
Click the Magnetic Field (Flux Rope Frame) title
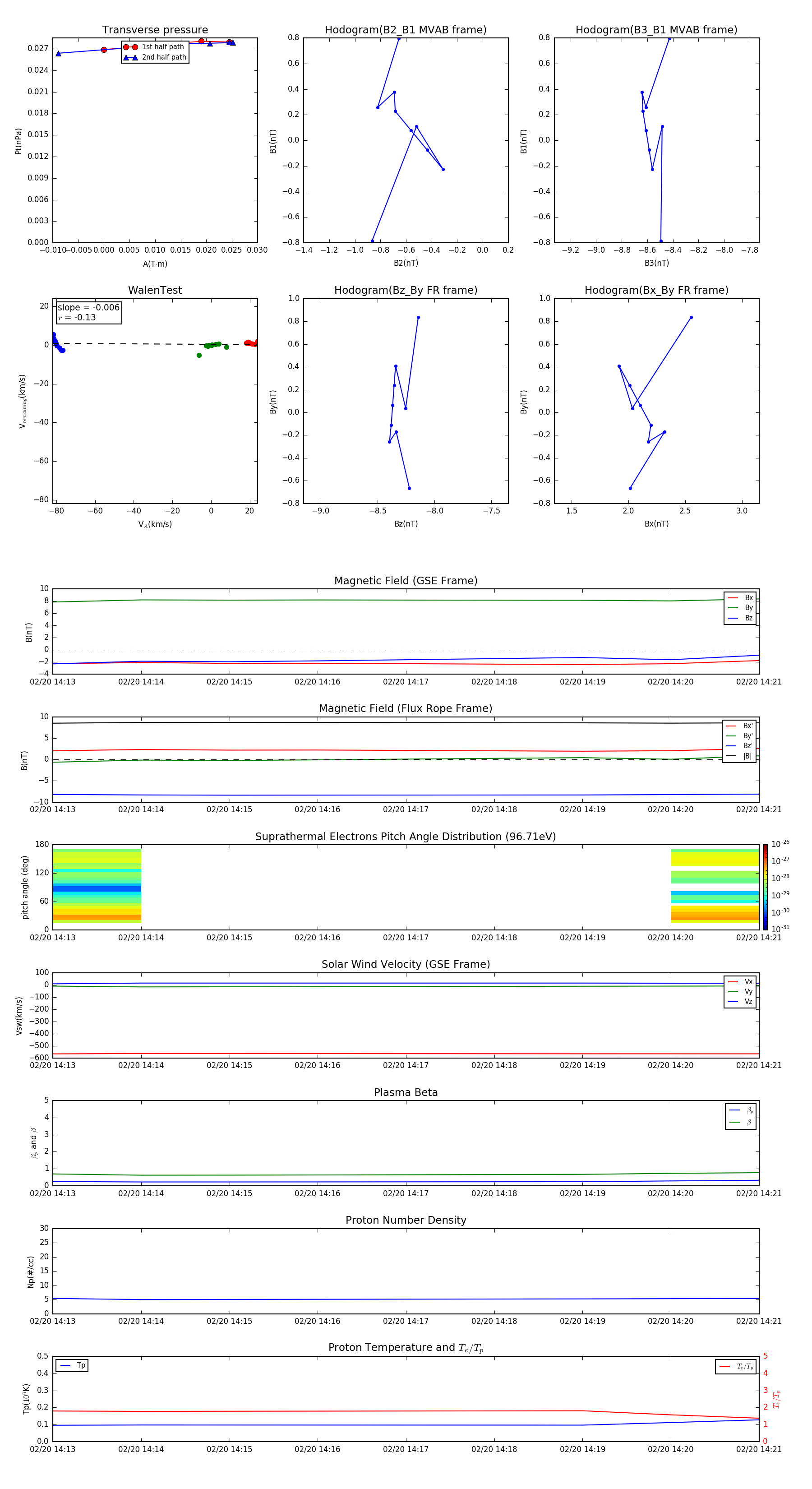[x=406, y=709]
